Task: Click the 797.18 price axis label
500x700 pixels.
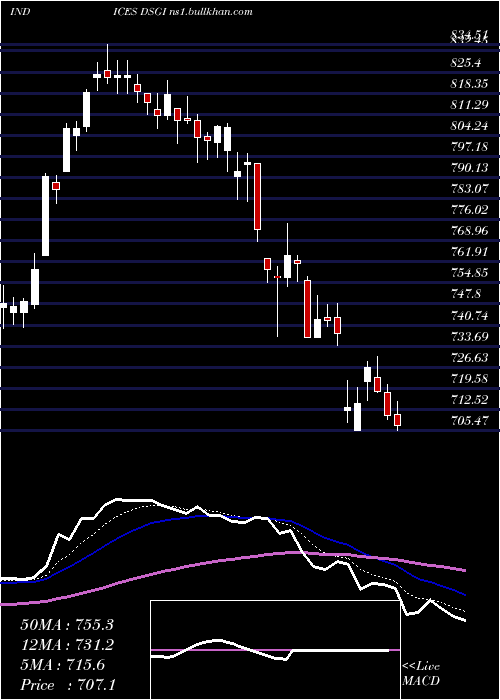Action: pyautogui.click(x=469, y=147)
